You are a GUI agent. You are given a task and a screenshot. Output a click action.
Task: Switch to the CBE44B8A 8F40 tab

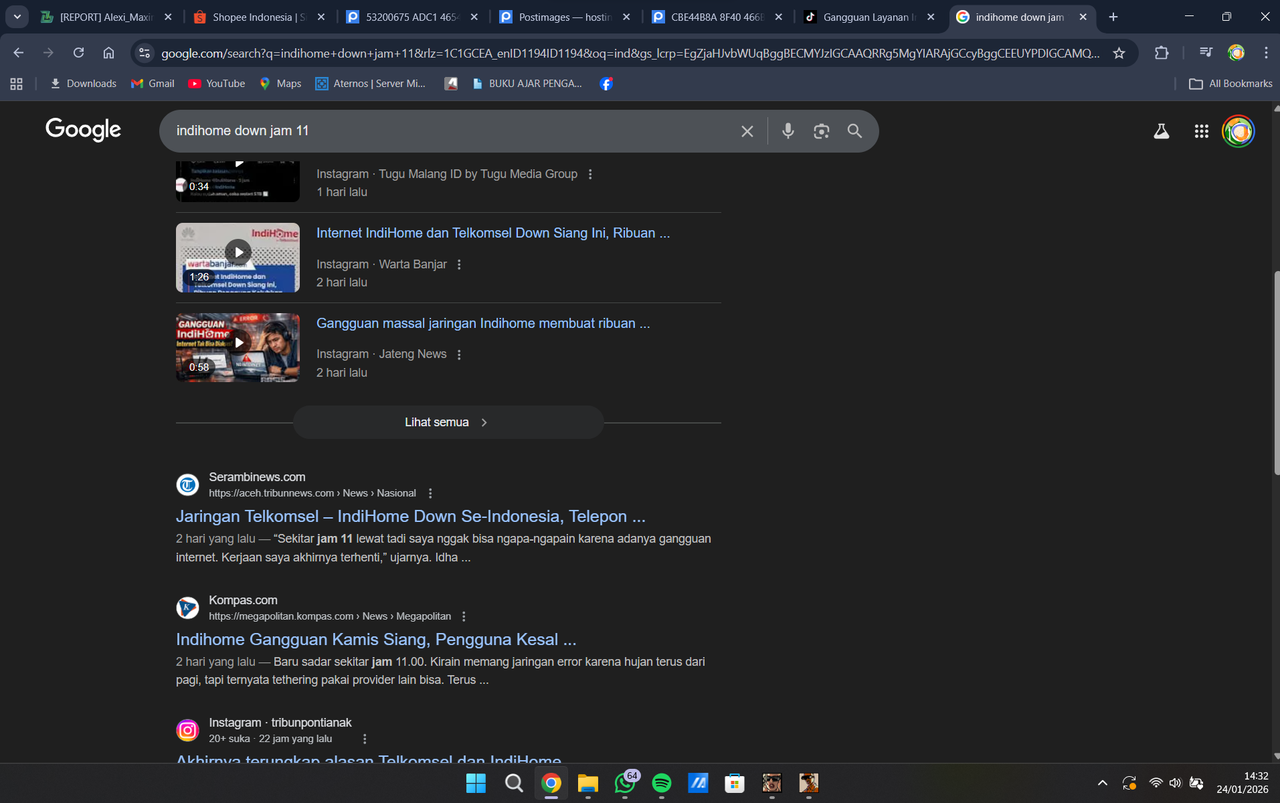pos(719,17)
